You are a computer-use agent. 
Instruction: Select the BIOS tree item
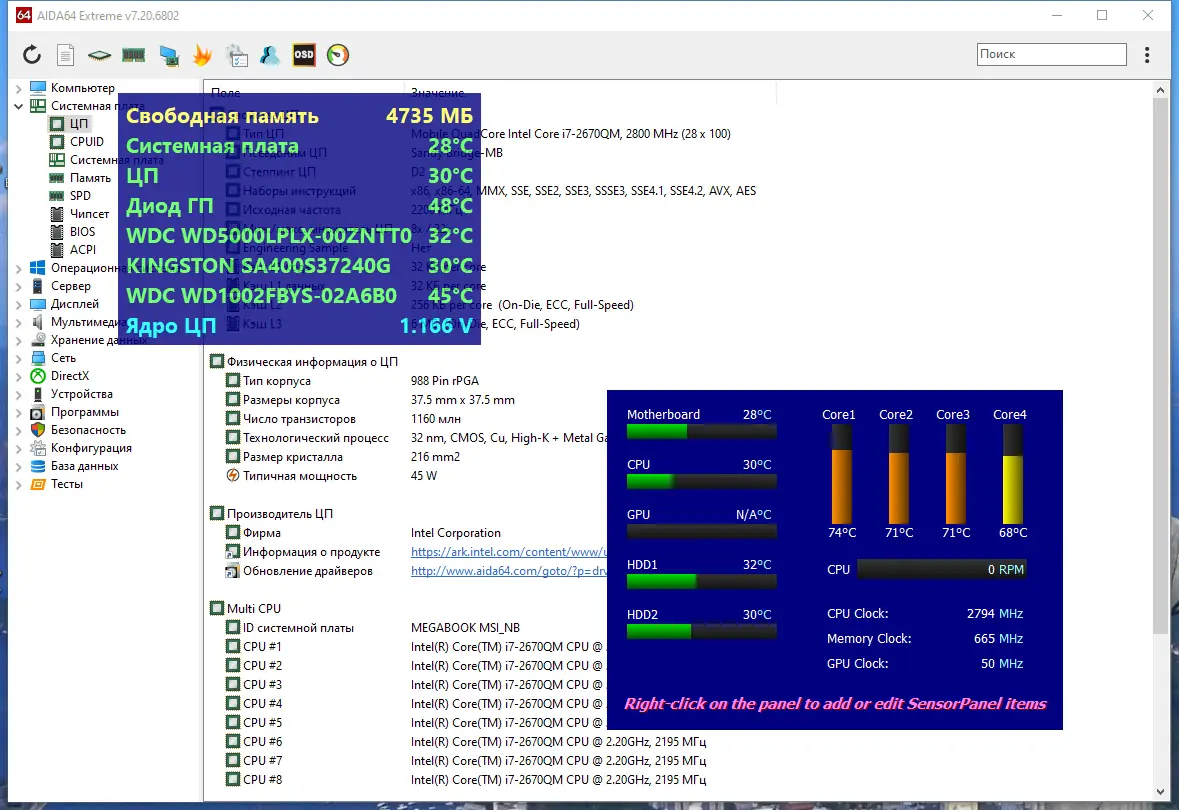83,232
